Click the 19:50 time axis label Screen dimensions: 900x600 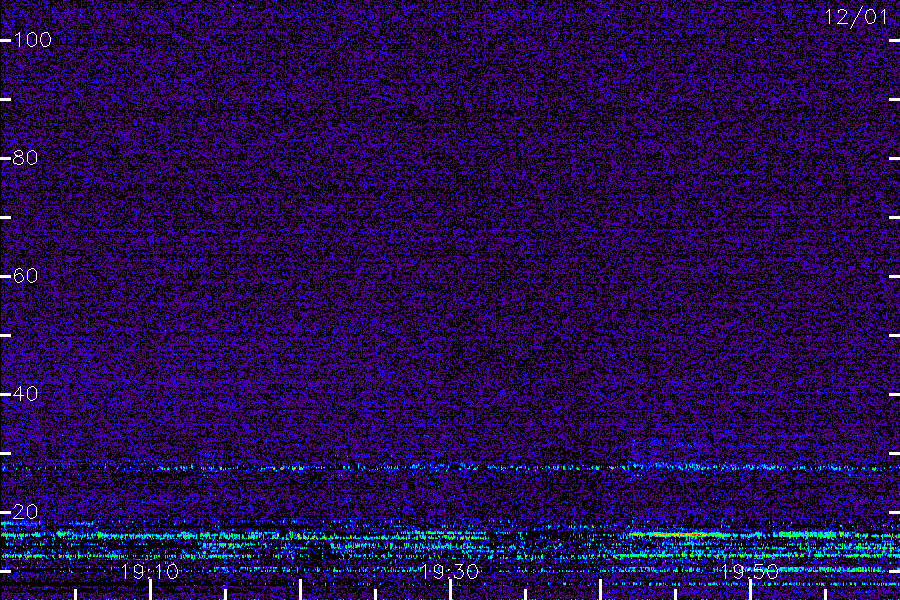[750, 571]
